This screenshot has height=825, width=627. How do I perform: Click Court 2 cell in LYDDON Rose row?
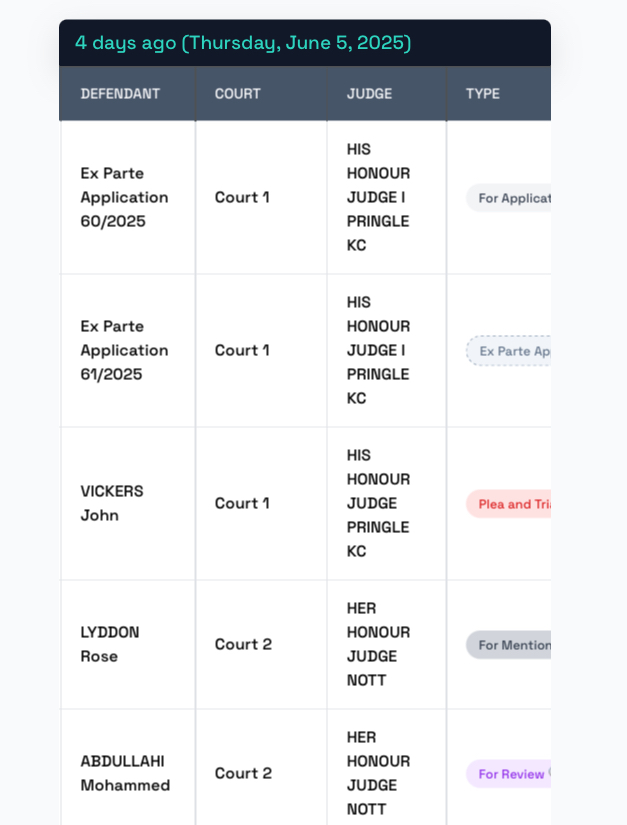(x=243, y=645)
